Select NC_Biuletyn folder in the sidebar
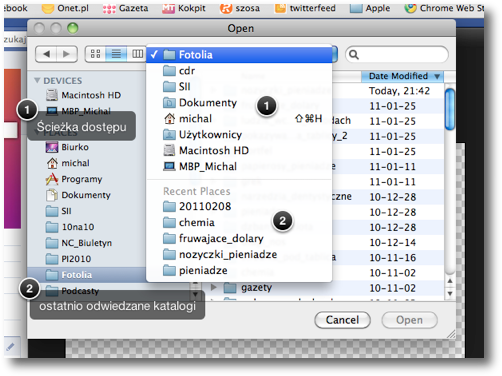This screenshot has width=502, height=376. pyautogui.click(x=79, y=243)
